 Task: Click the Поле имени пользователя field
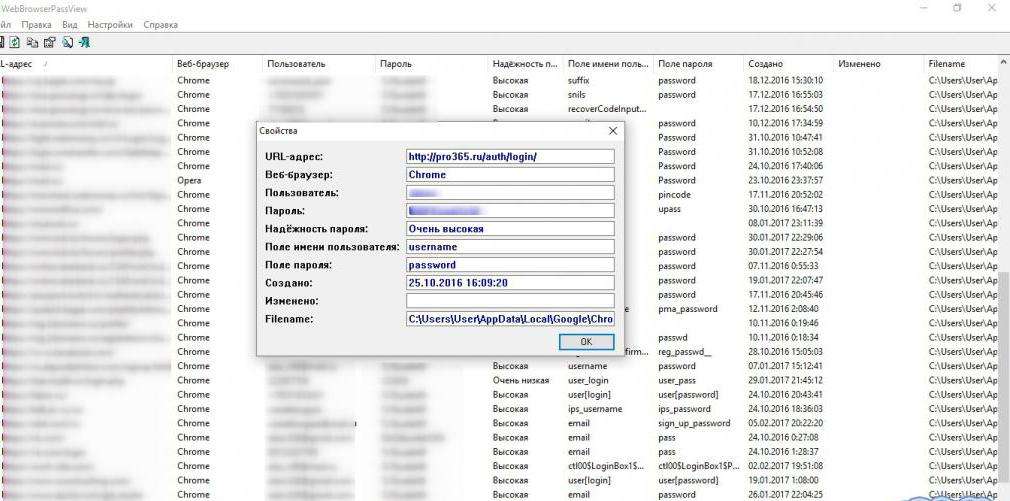[510, 247]
